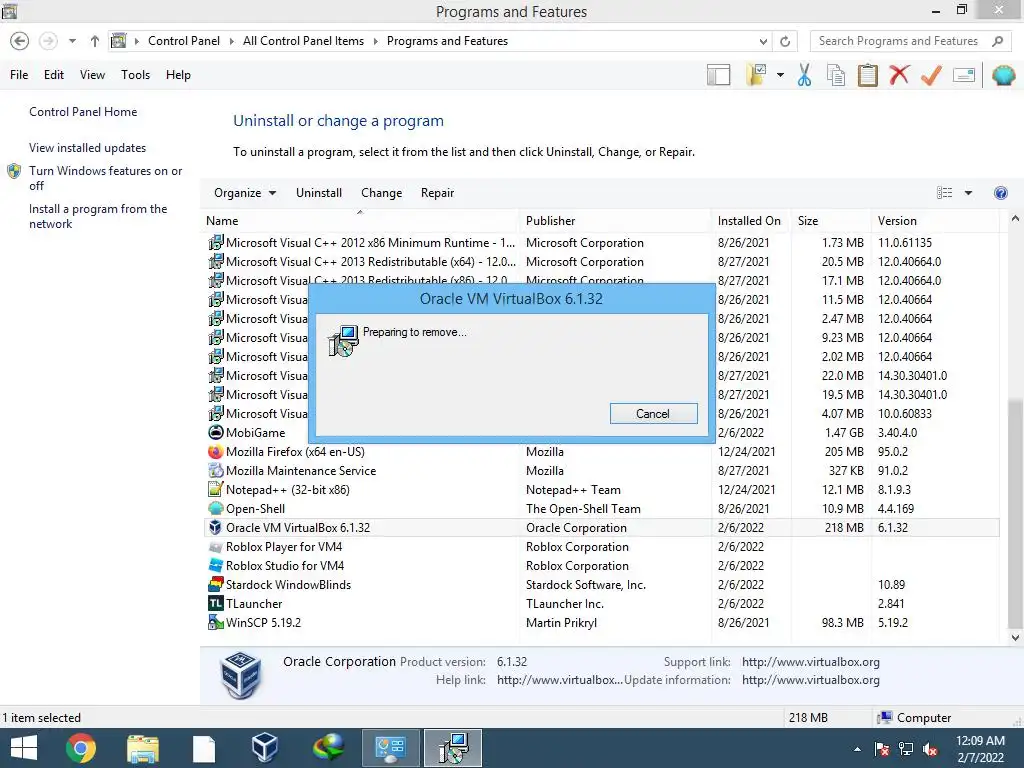Image resolution: width=1024 pixels, height=768 pixels.
Task: Select the Roblox Studio for VM4 row
Action: tap(602, 566)
